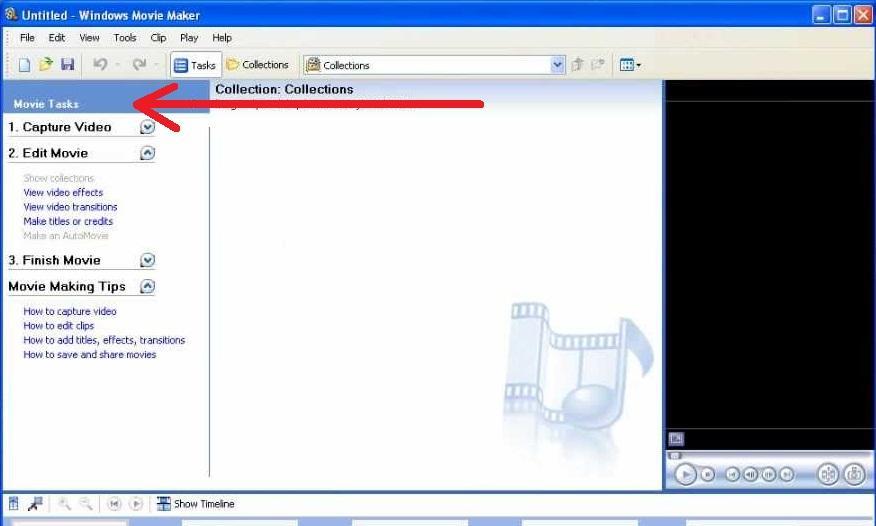
Task: Split the clip at the current frame
Action: [x=828, y=475]
